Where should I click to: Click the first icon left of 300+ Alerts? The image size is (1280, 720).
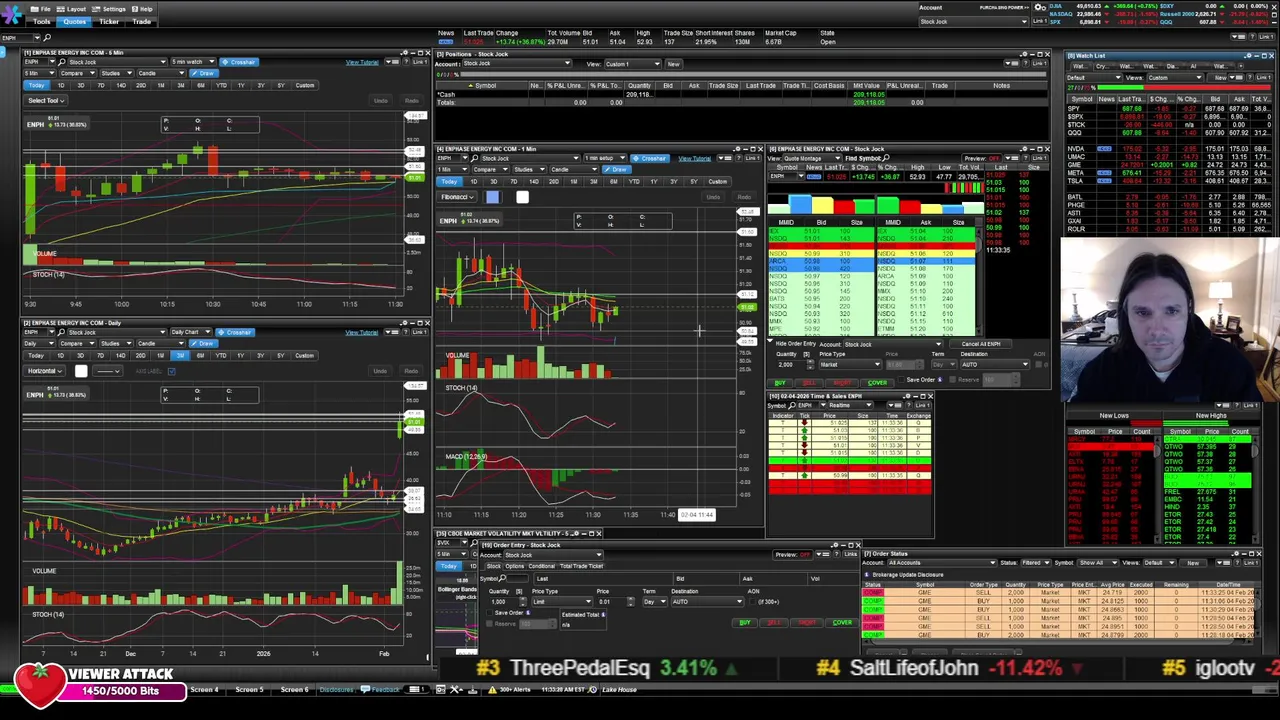(x=472, y=690)
